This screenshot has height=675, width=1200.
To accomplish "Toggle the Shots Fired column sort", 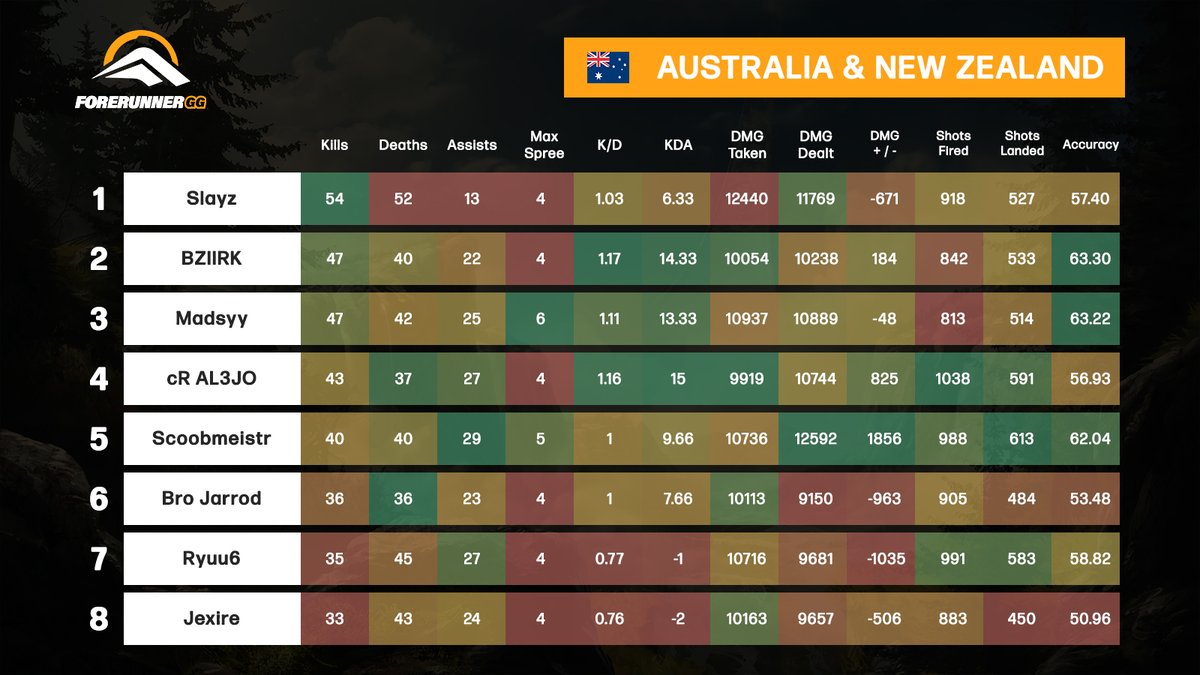I will (x=951, y=144).
